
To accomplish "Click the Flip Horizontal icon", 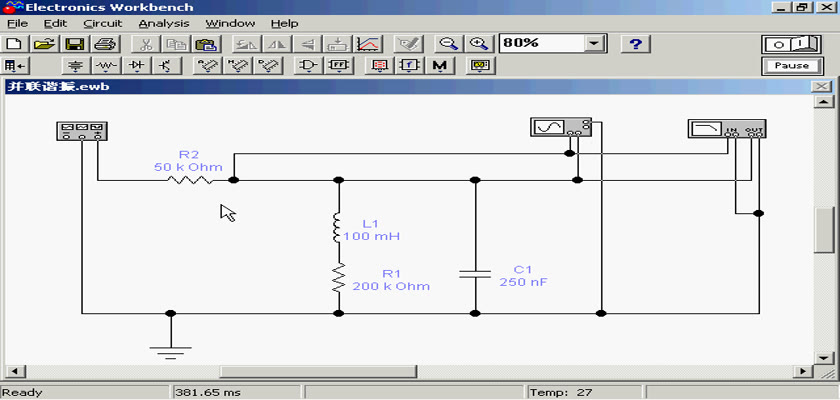I will [x=277, y=44].
